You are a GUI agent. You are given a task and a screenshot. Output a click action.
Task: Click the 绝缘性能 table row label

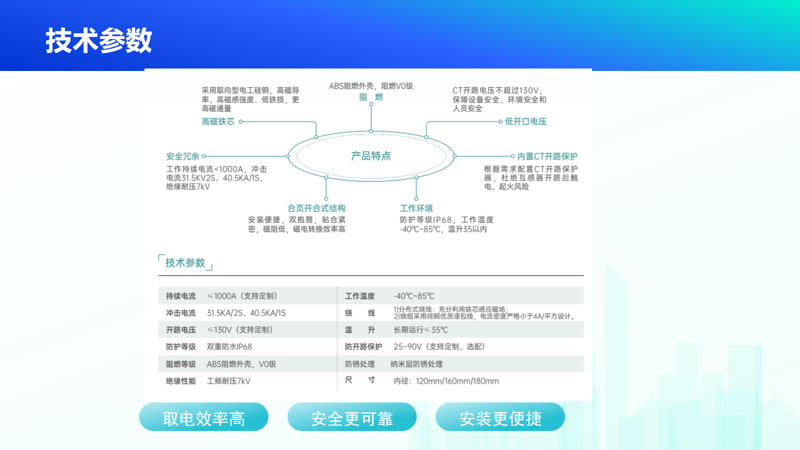pyautogui.click(x=181, y=381)
